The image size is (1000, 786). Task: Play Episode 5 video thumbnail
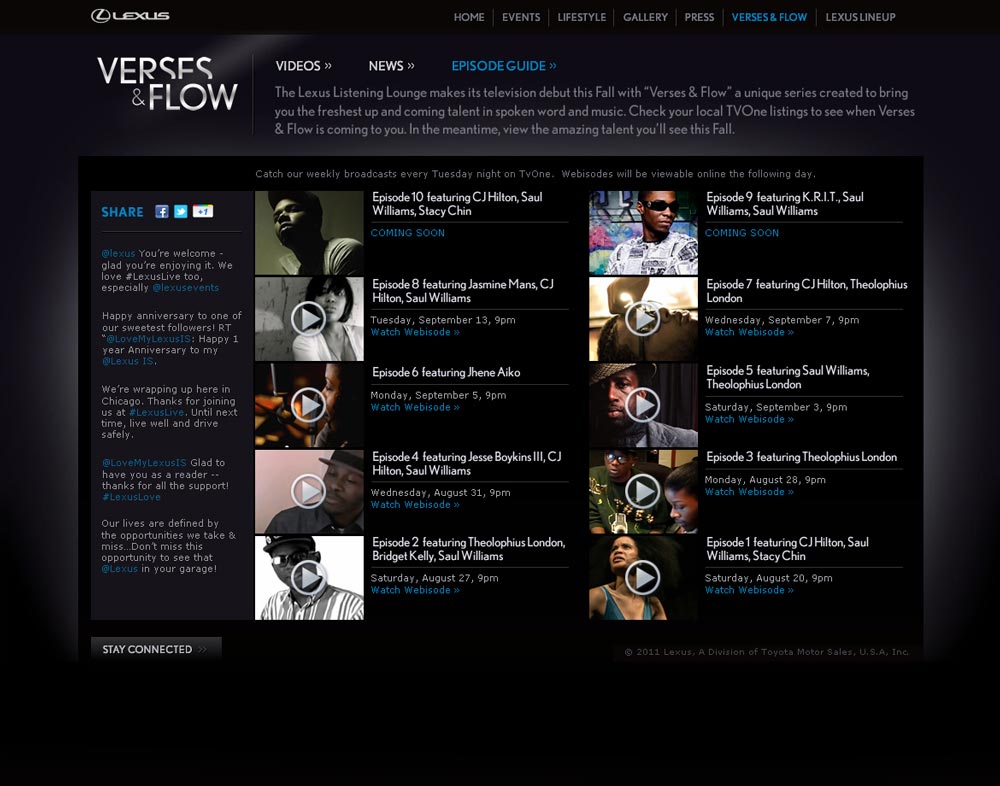point(643,404)
